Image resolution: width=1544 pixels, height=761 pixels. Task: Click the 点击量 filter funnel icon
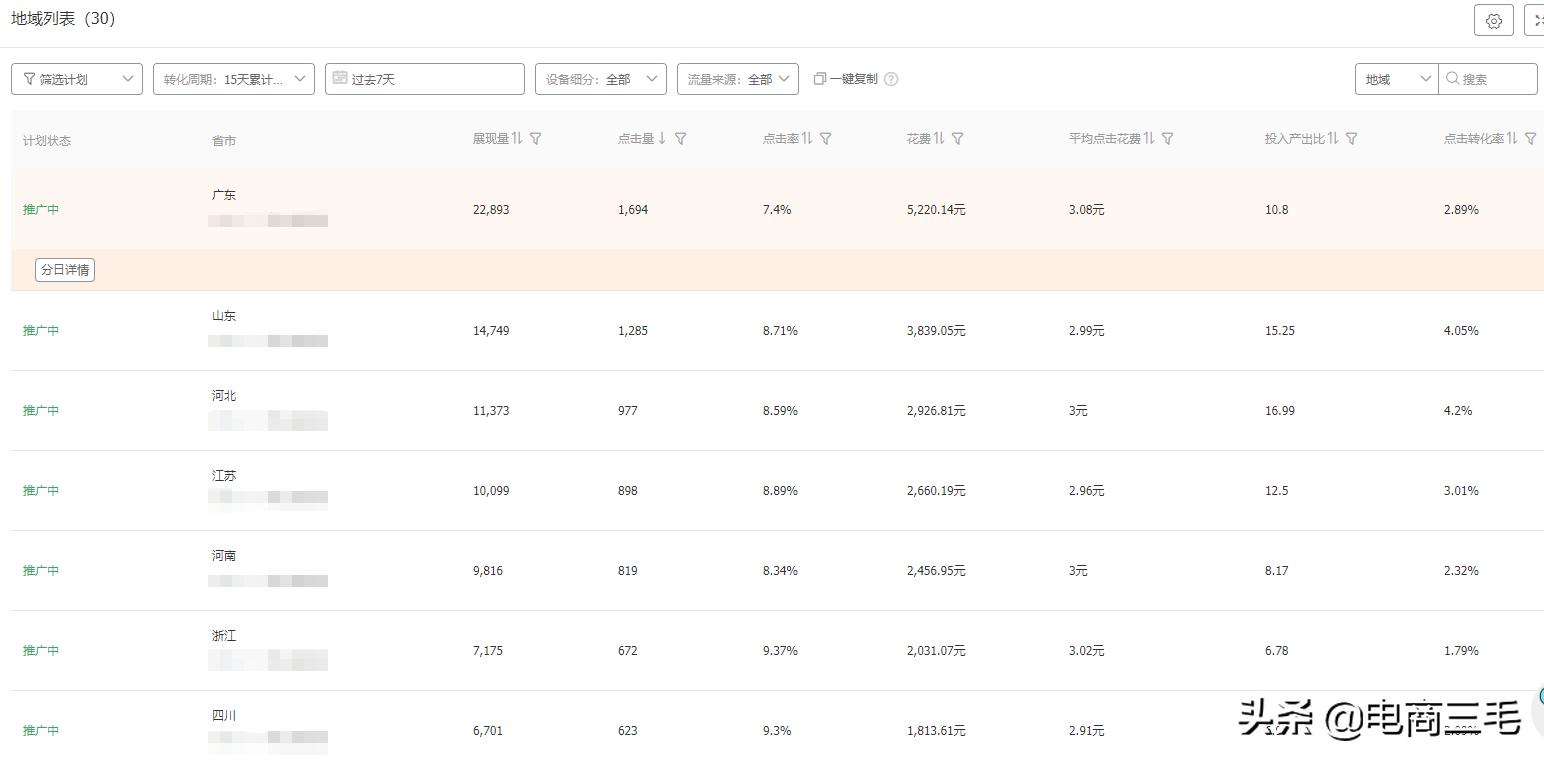[x=681, y=139]
